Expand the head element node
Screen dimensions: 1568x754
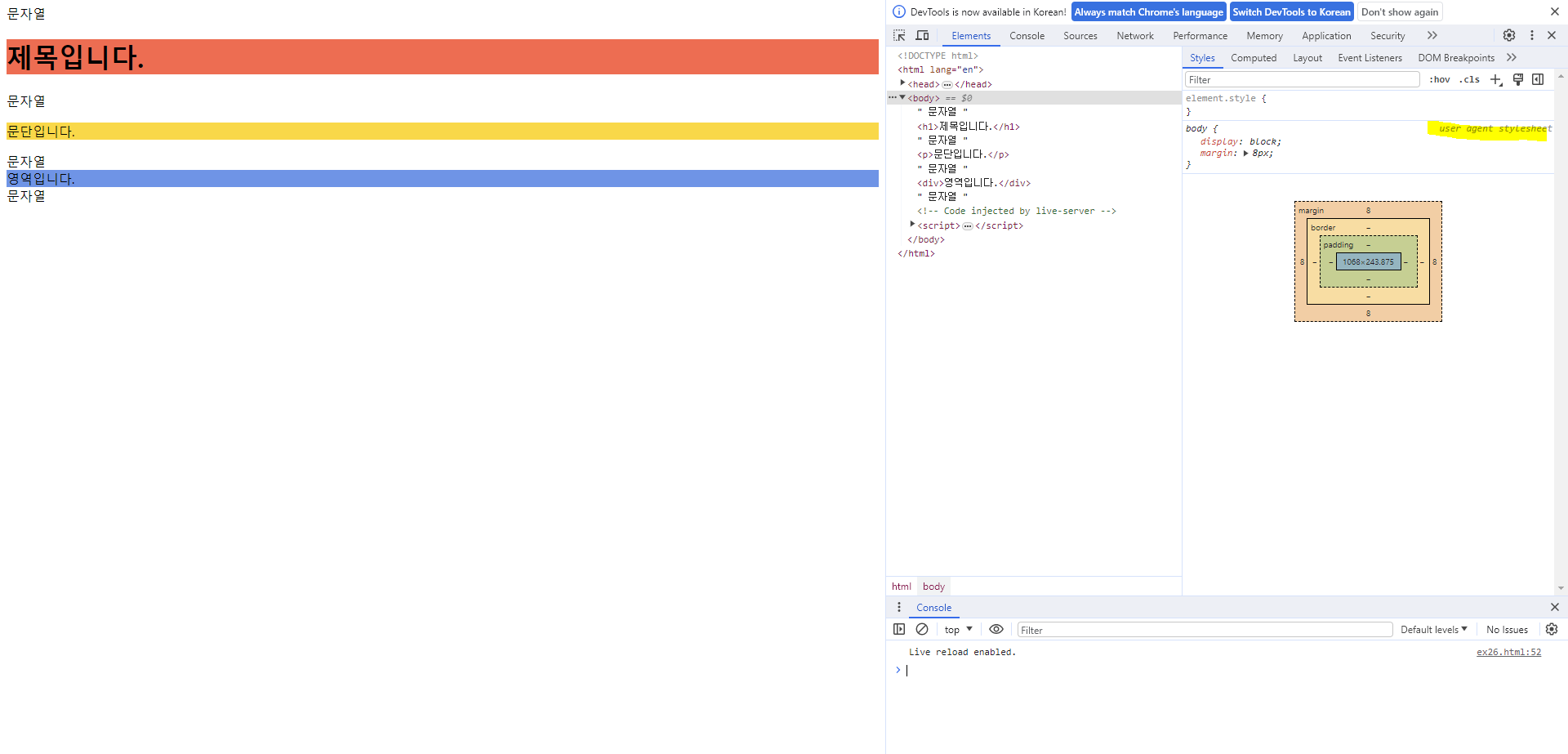[902, 83]
